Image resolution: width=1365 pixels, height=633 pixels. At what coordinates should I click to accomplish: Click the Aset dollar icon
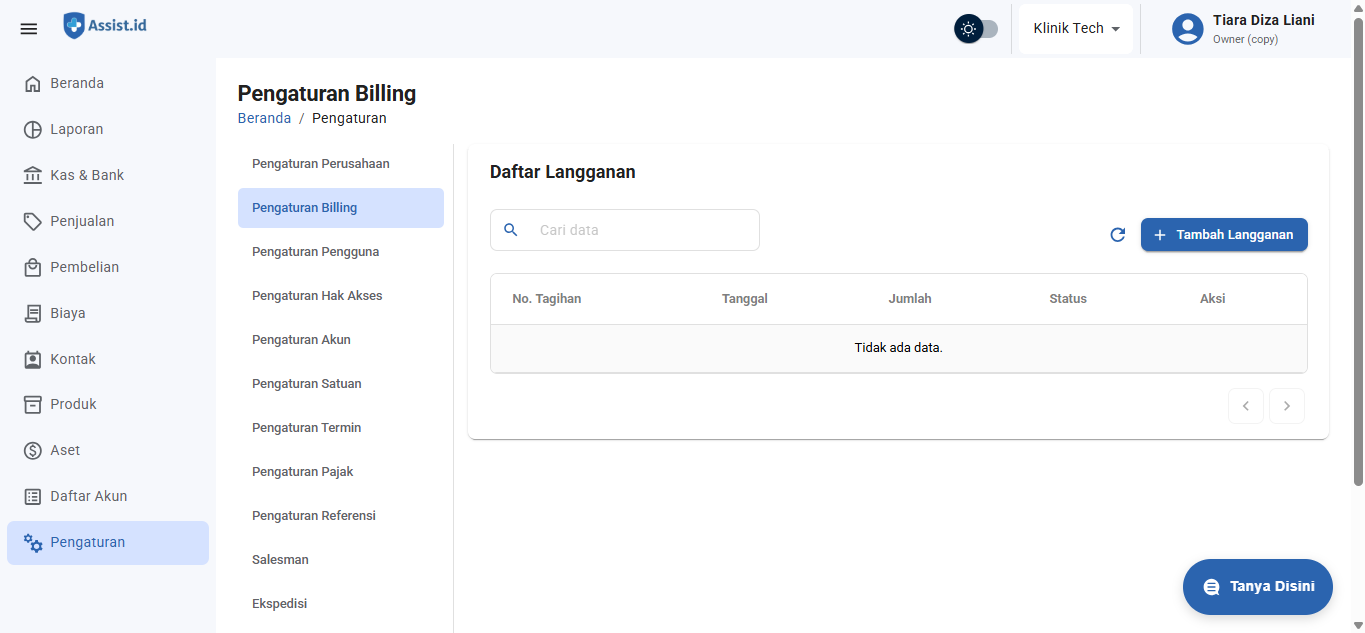coord(33,451)
